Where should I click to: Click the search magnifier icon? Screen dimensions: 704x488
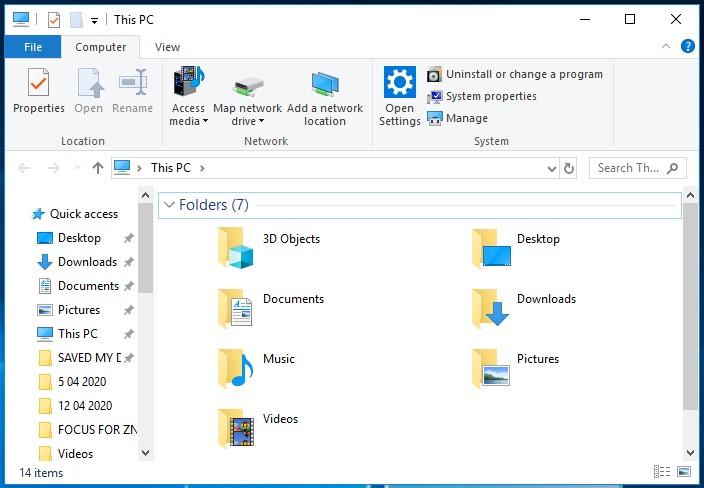[x=672, y=168]
